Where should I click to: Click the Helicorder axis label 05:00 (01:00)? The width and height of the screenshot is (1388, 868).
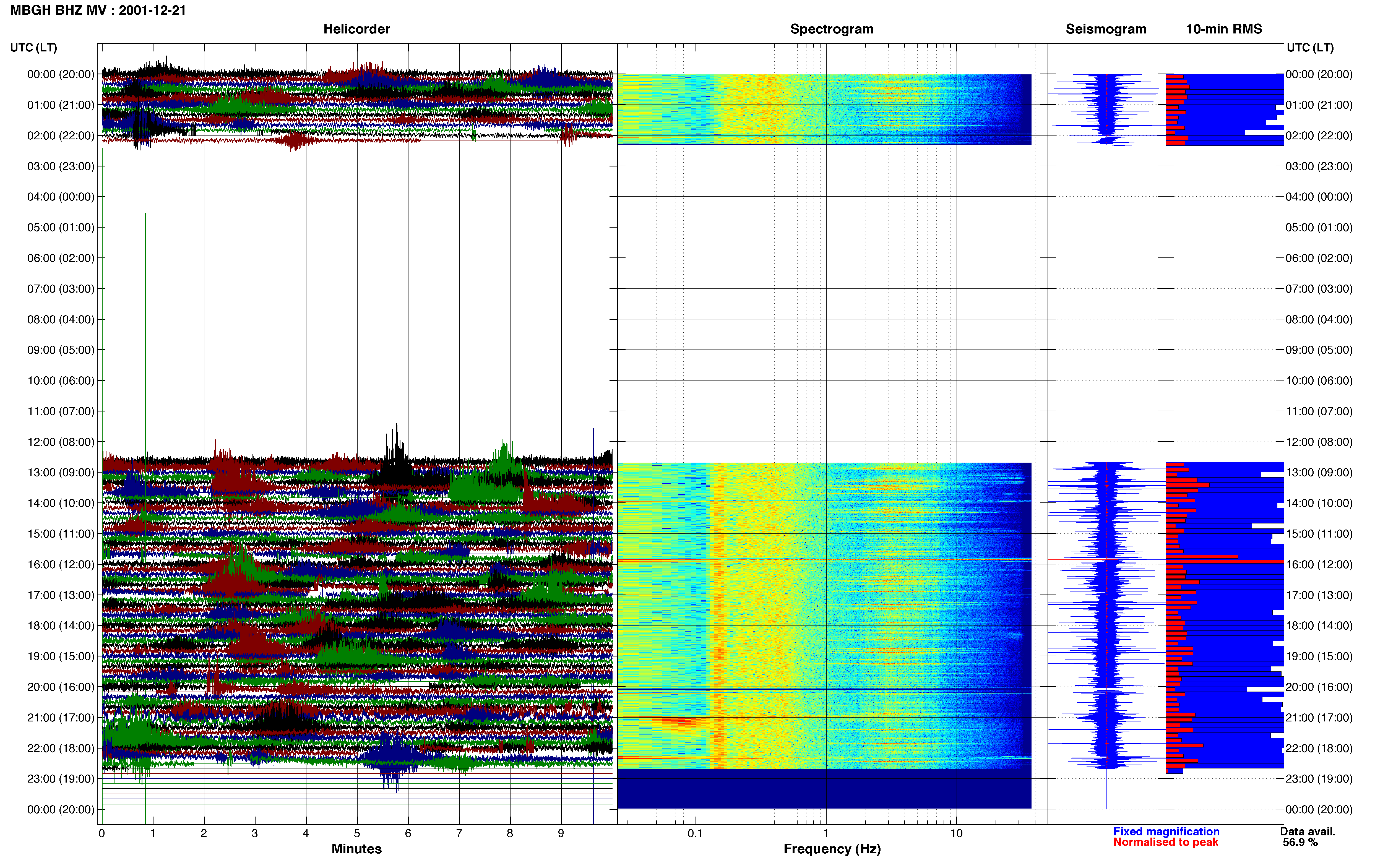tap(61, 227)
